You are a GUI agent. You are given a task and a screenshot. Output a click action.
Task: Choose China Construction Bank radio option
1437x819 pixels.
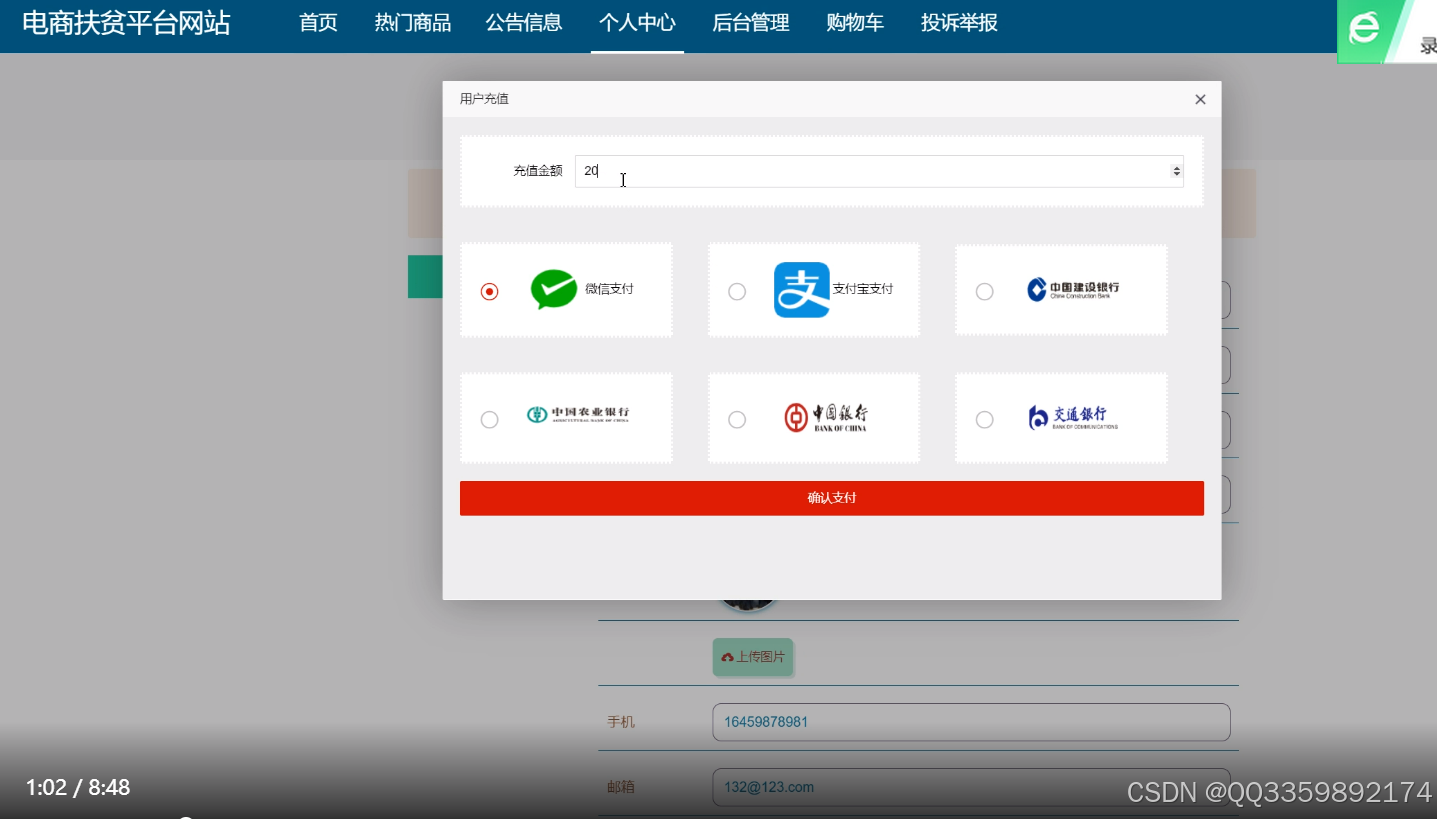[x=985, y=291]
